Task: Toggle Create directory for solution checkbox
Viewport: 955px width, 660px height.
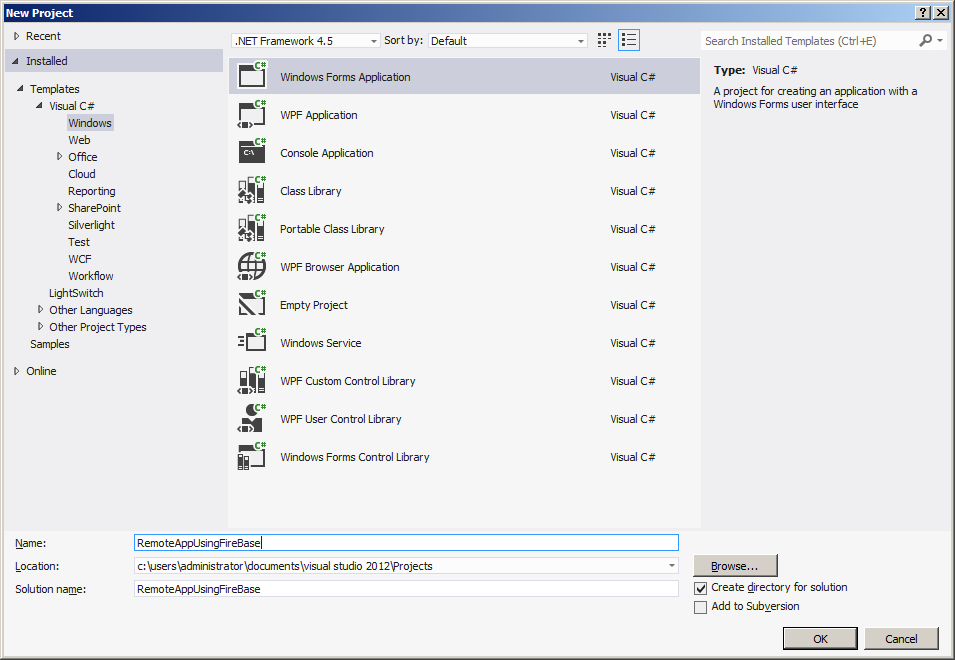Action: pyautogui.click(x=700, y=588)
